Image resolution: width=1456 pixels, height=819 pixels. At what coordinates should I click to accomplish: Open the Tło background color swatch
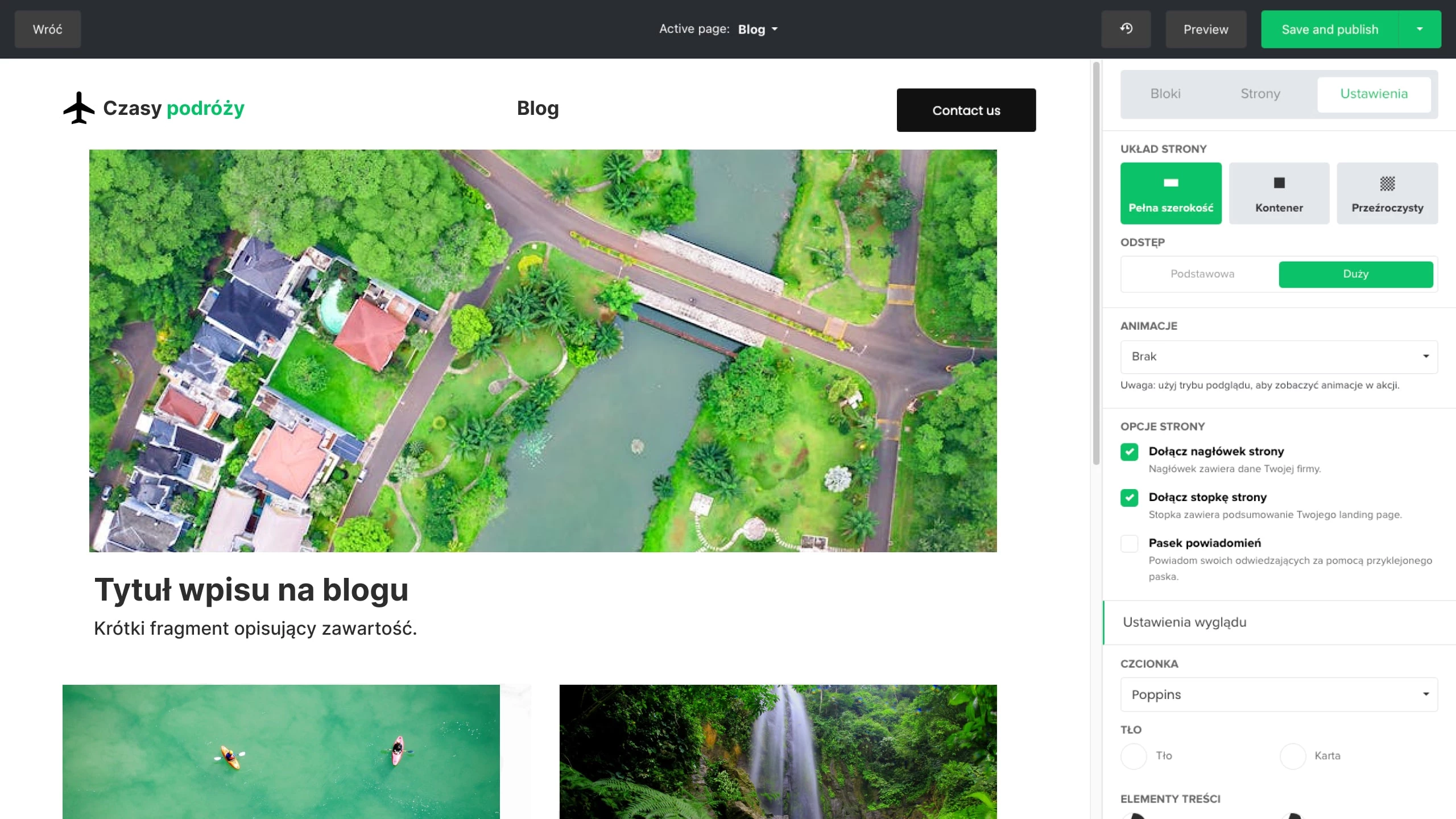[x=1134, y=756]
